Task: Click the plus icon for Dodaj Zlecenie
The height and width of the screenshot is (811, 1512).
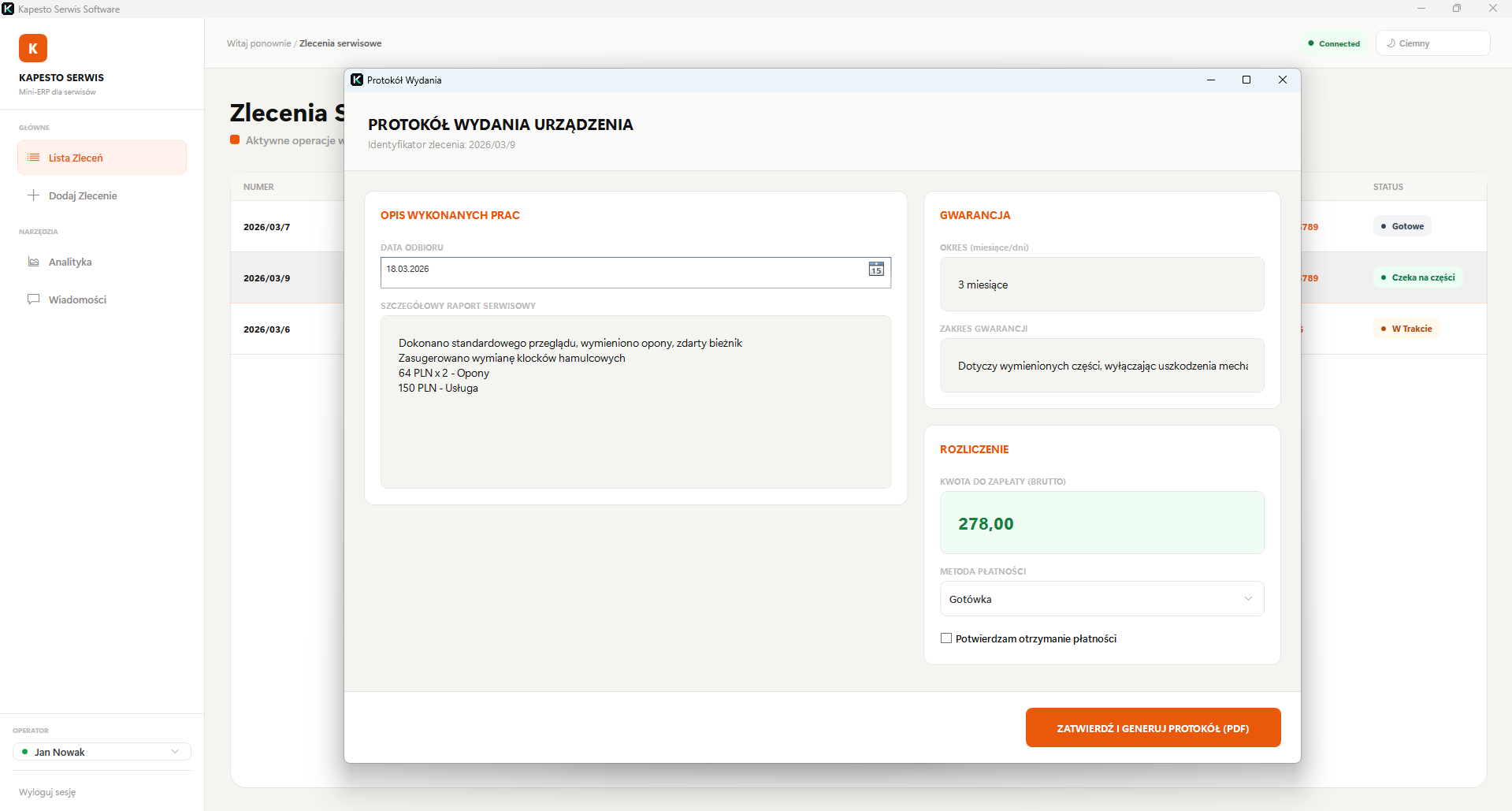Action: point(34,195)
